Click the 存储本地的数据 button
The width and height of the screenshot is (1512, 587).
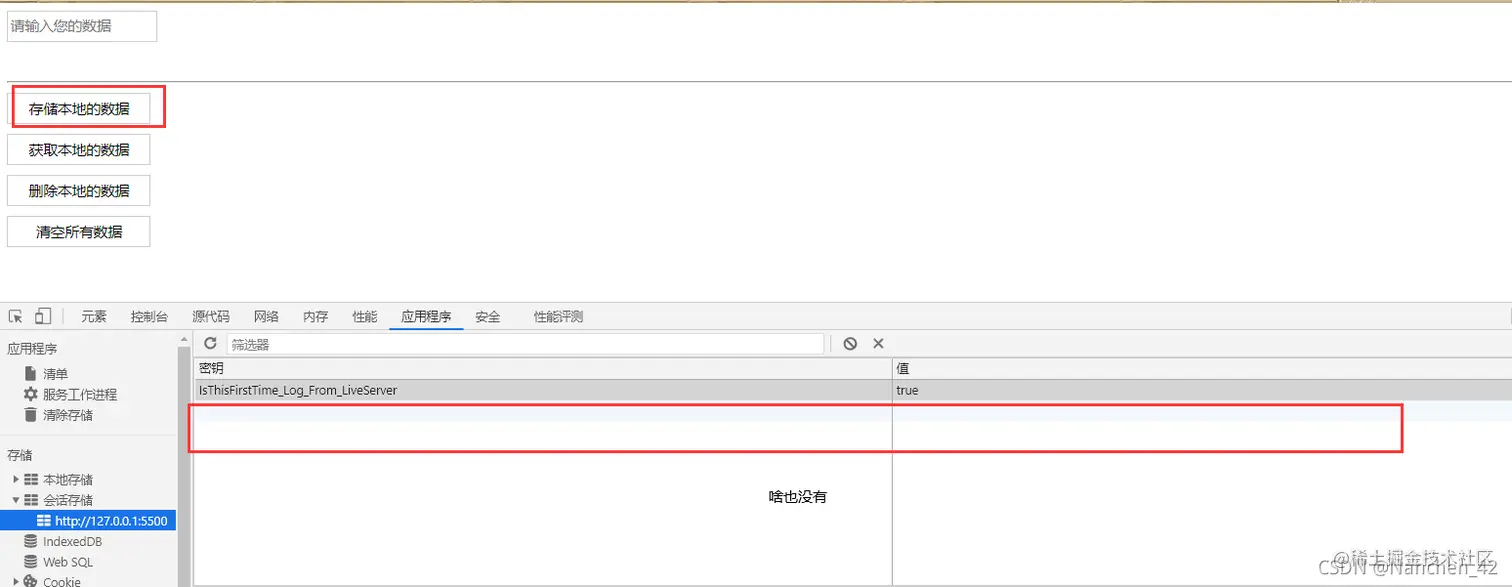tap(79, 109)
